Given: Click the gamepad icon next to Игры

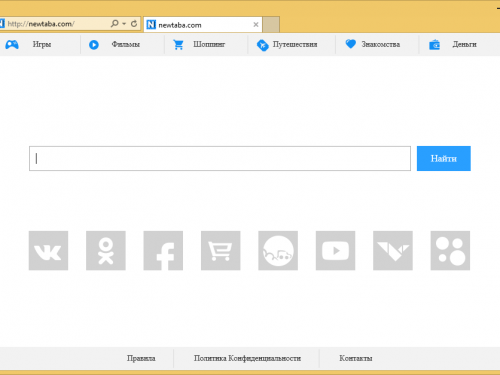Looking at the screenshot, I should click(x=12, y=44).
